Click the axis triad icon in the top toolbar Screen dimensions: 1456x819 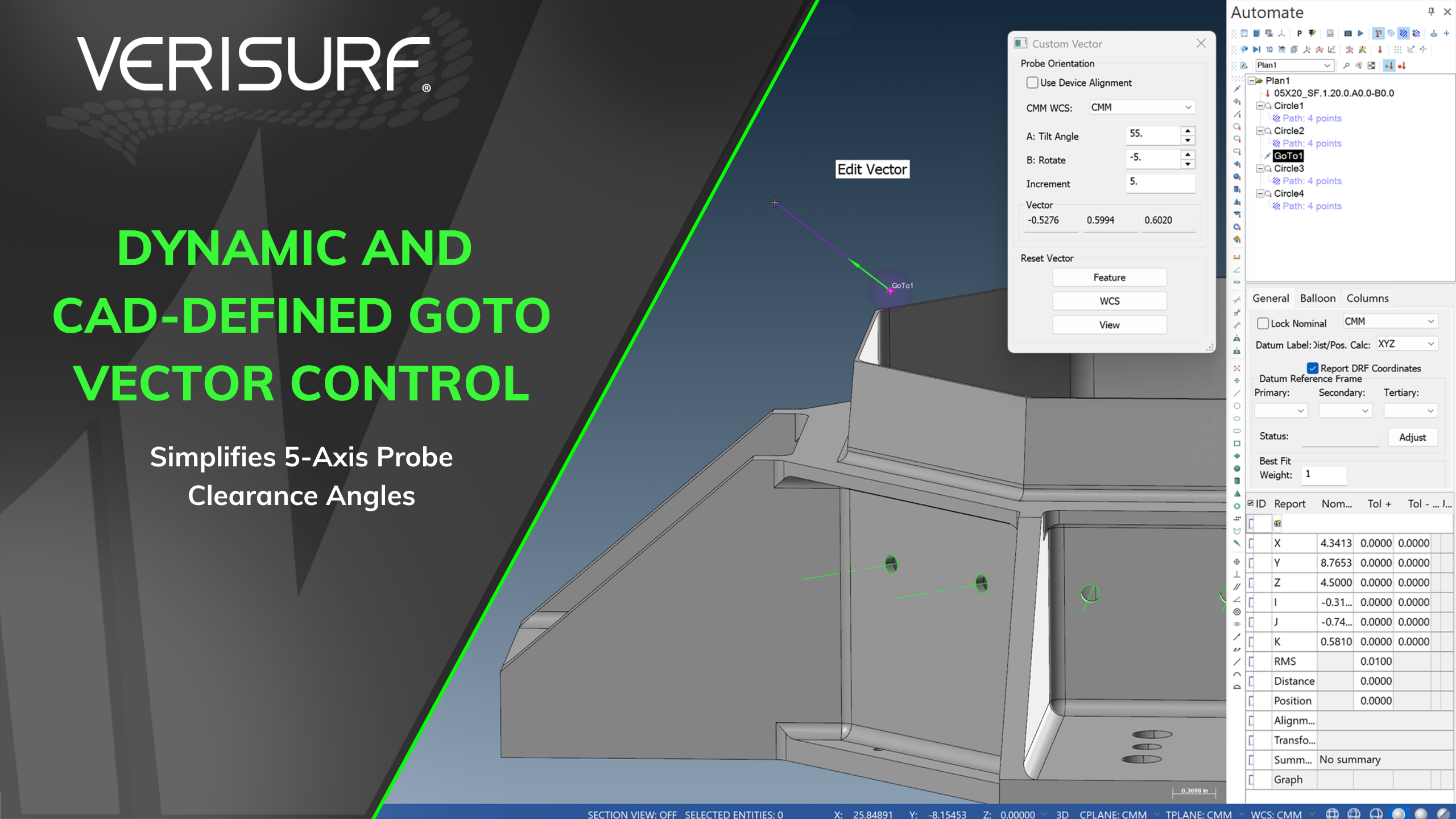(x=1281, y=34)
